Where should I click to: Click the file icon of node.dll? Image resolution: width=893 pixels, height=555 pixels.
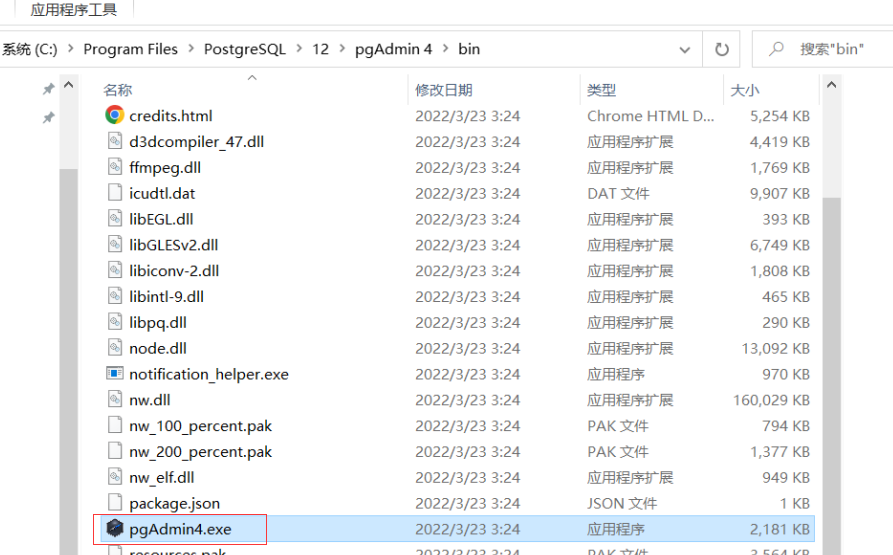[x=114, y=348]
